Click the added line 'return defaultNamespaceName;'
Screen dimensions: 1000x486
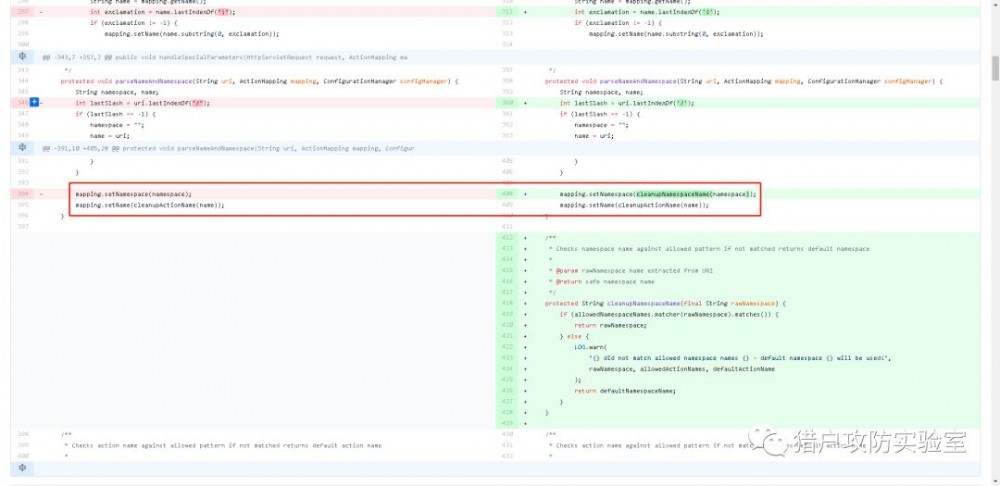click(625, 391)
